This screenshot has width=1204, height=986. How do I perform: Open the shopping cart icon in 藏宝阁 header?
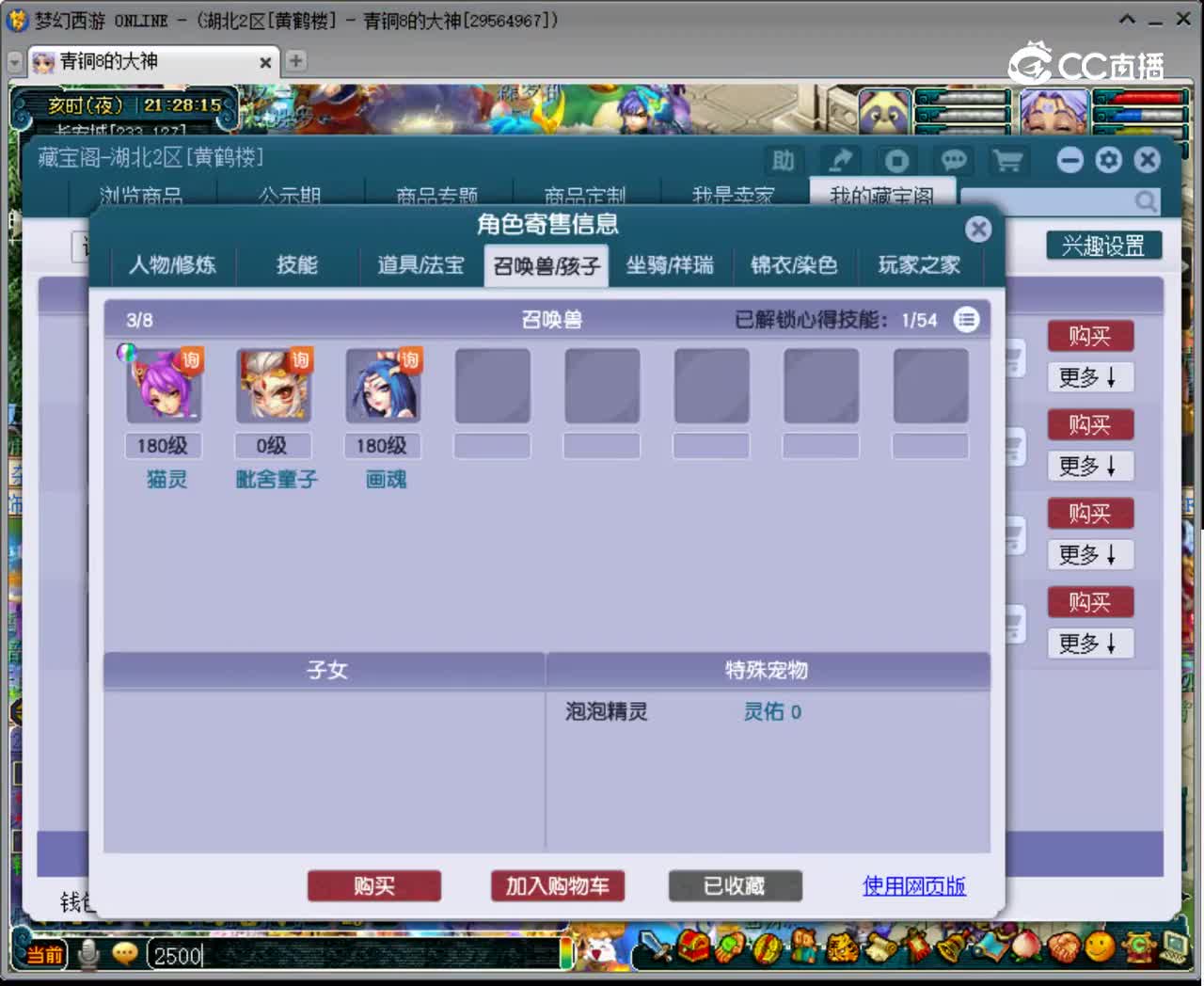1008,161
